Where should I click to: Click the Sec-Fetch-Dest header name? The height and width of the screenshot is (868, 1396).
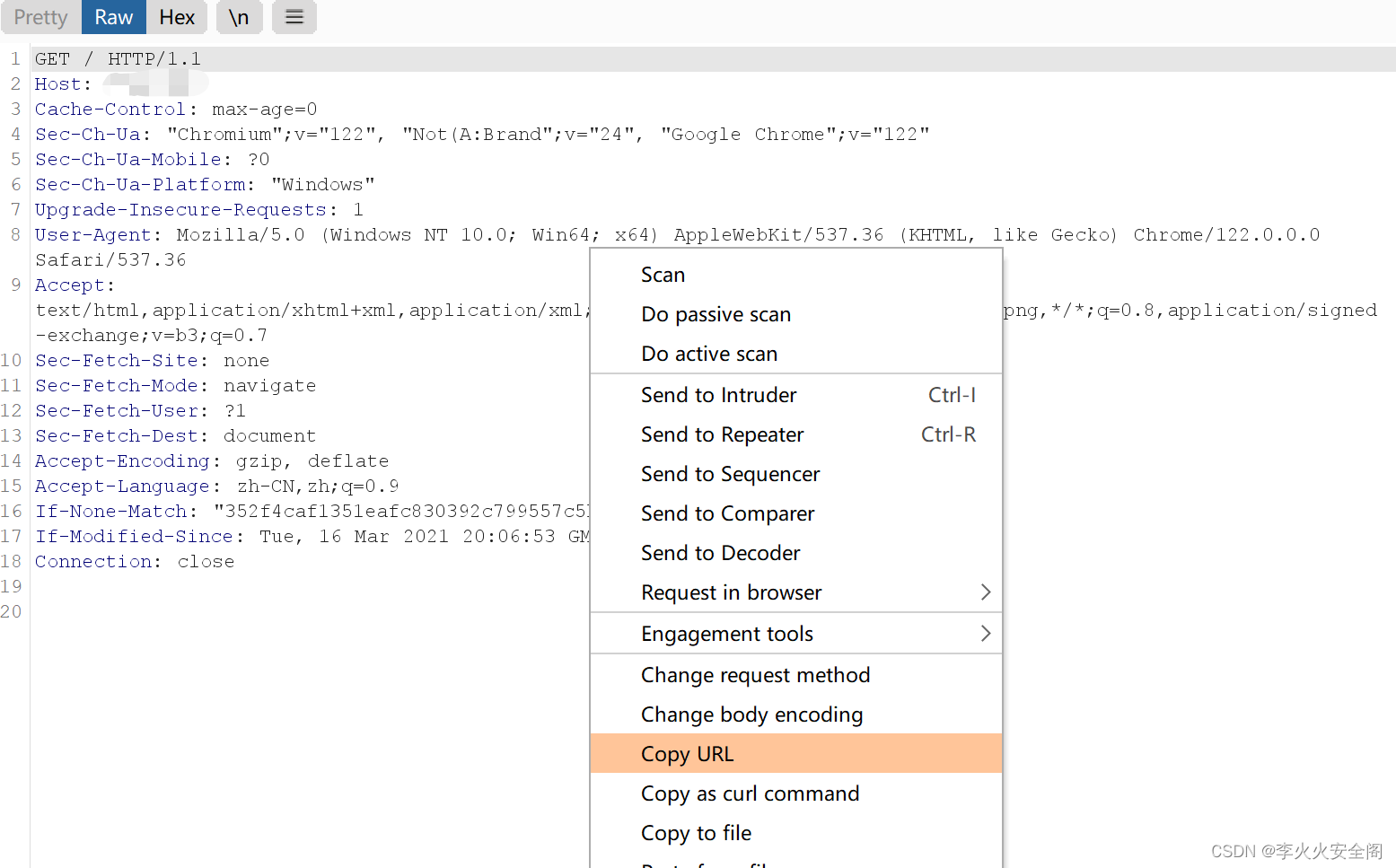117,436
